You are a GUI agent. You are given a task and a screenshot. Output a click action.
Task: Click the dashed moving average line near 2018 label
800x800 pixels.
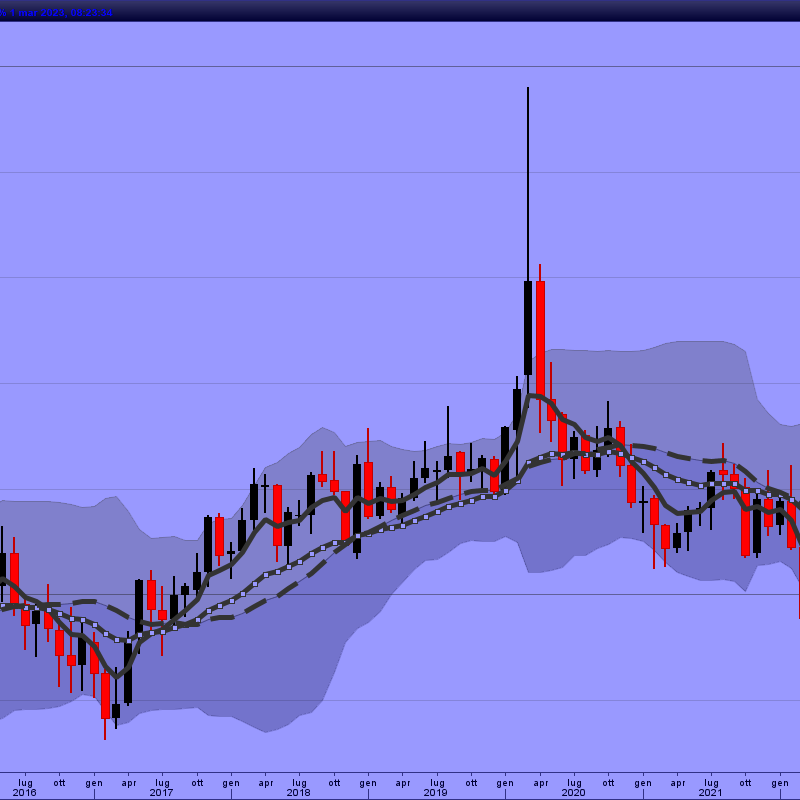pos(300,578)
